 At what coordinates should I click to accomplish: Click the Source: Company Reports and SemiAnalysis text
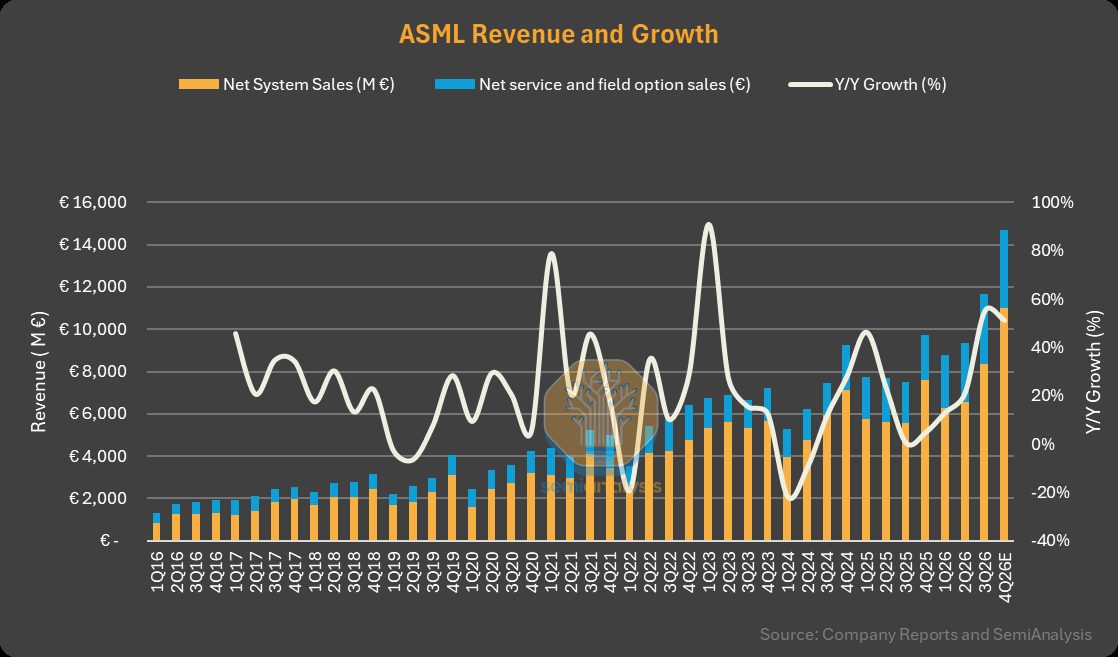(925, 633)
